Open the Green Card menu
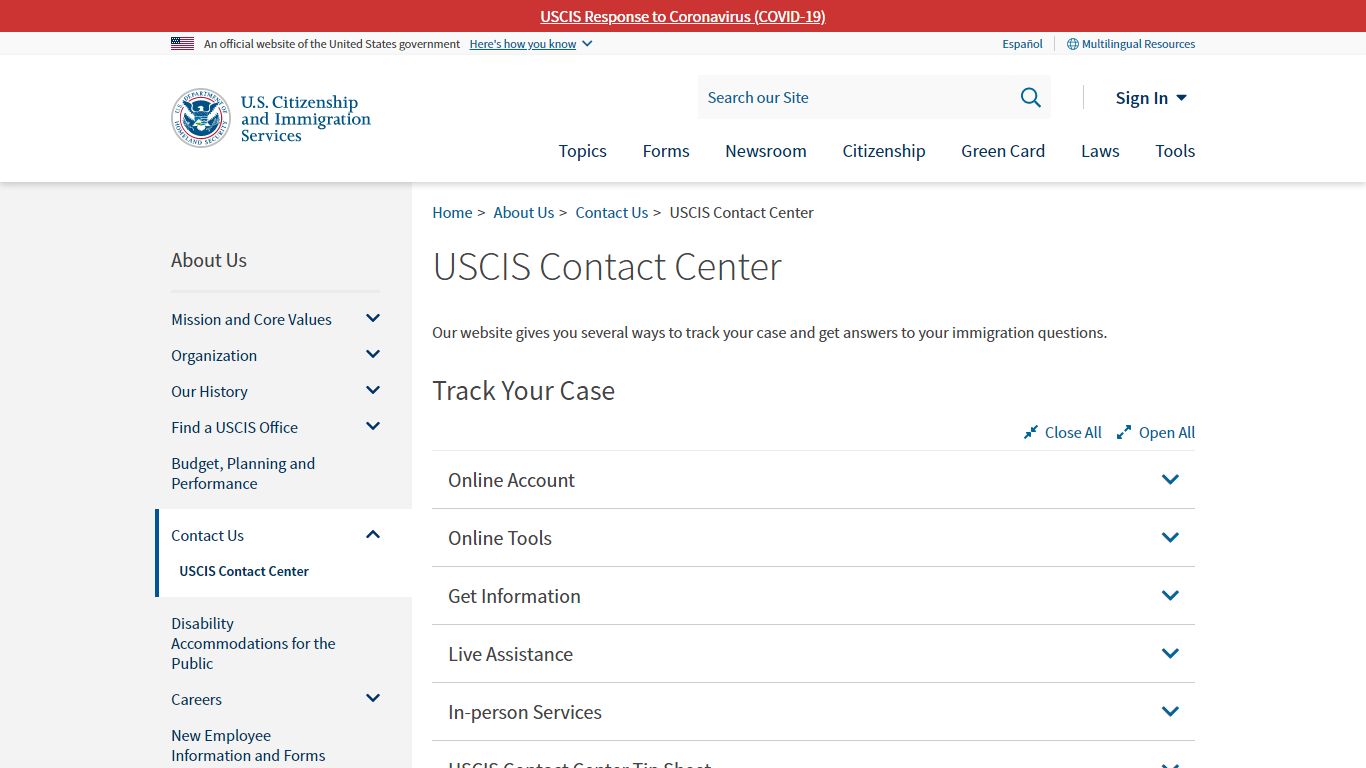 pos(1003,151)
